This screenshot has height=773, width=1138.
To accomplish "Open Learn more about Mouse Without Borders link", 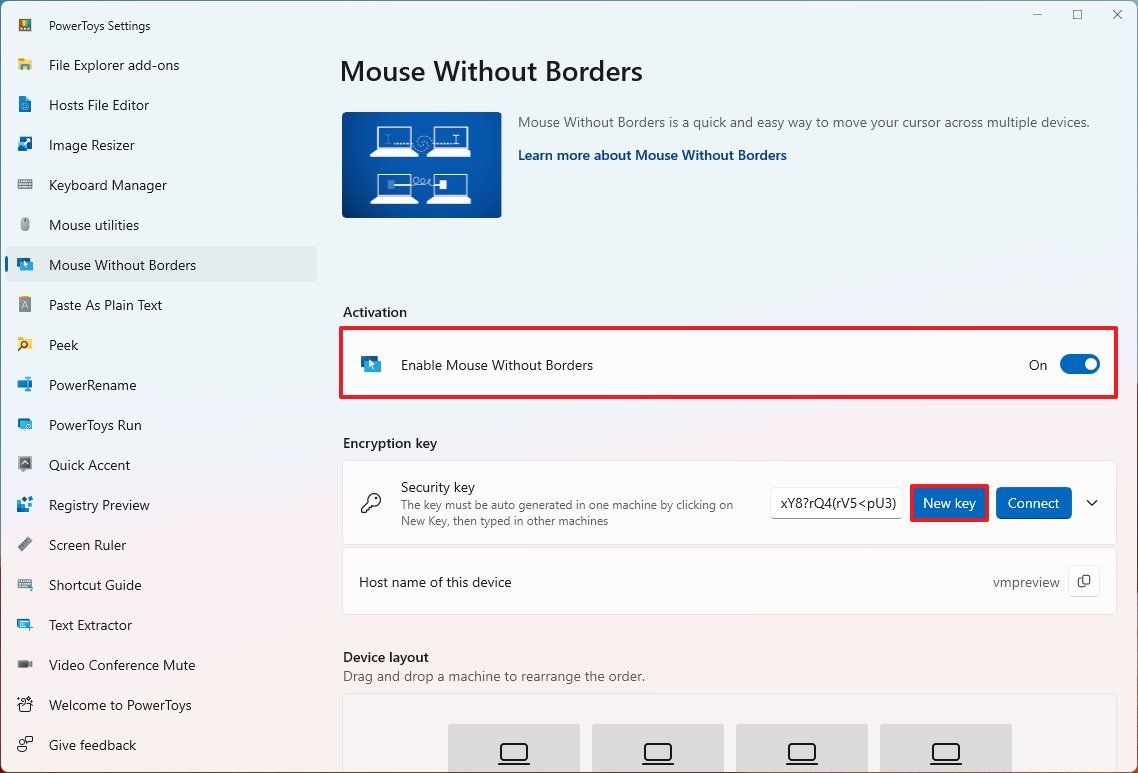I will tap(652, 155).
